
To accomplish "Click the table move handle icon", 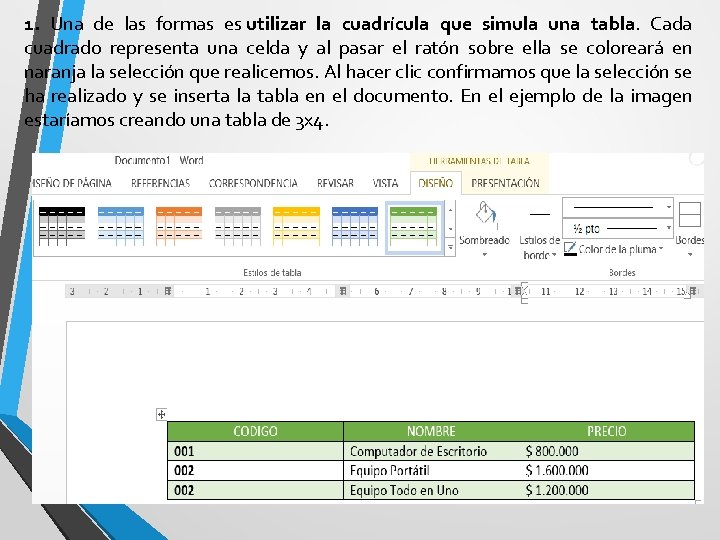I will (162, 415).
